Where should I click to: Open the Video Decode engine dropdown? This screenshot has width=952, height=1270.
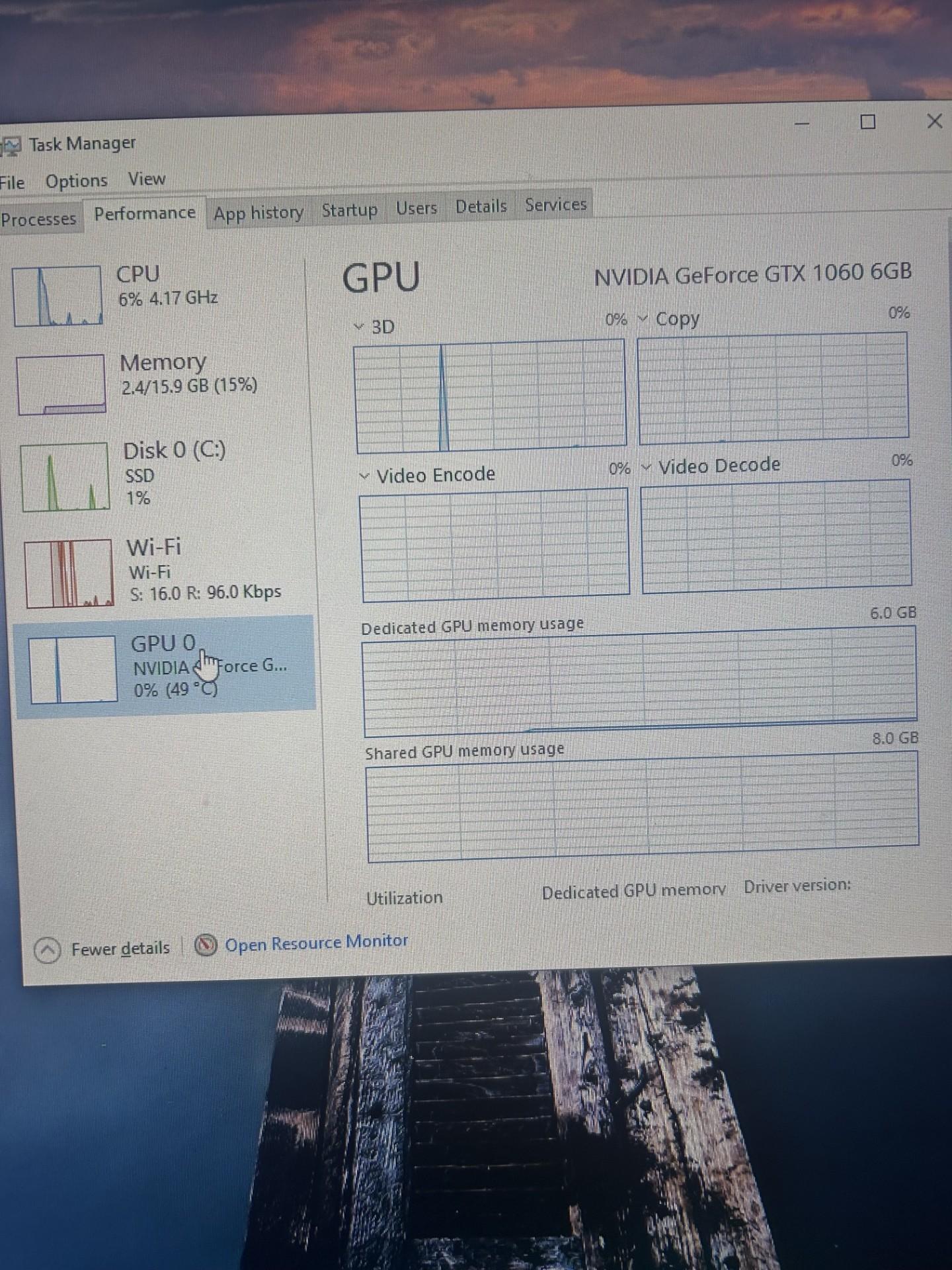click(646, 468)
